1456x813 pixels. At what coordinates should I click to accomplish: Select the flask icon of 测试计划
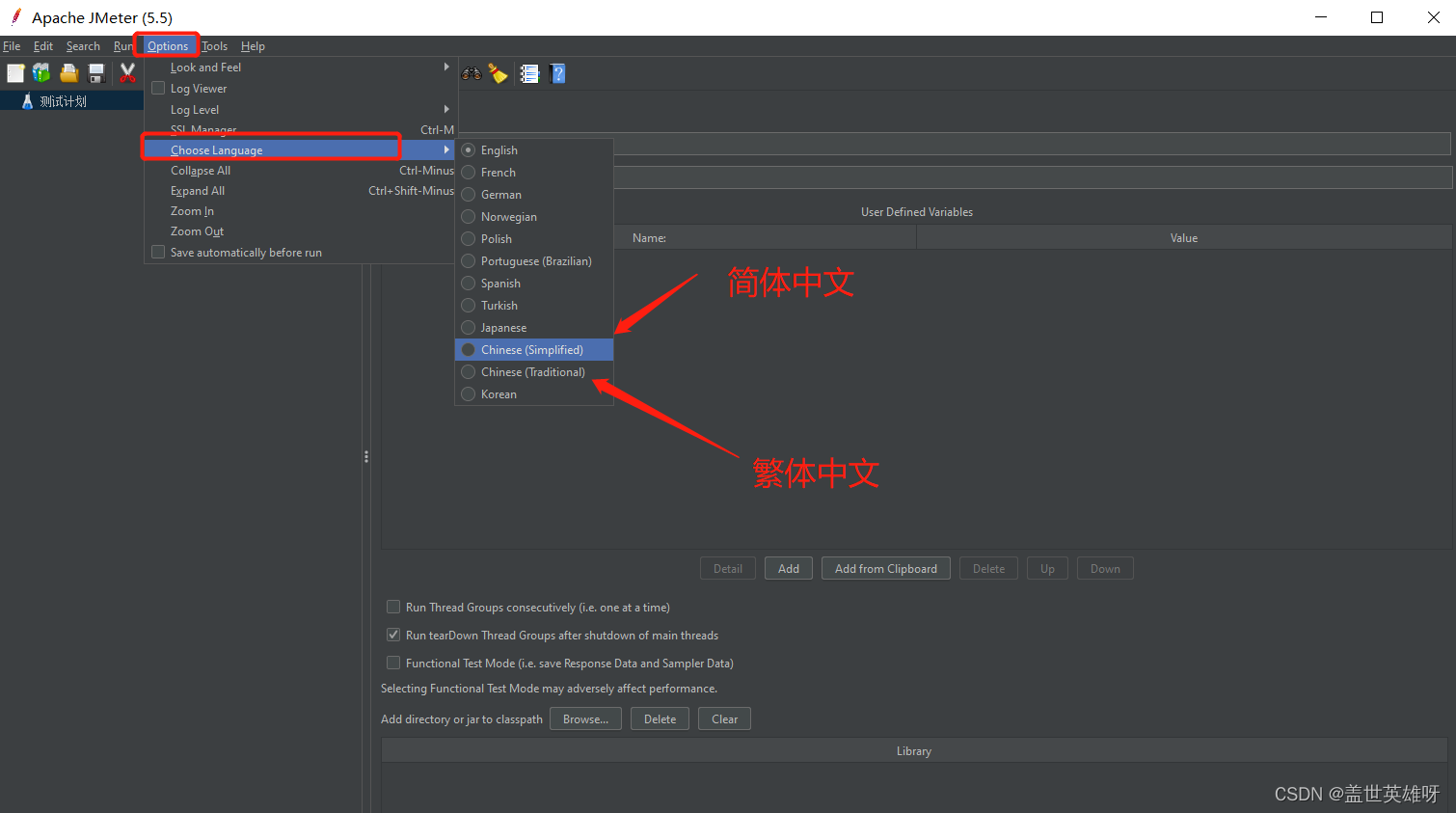tap(27, 101)
